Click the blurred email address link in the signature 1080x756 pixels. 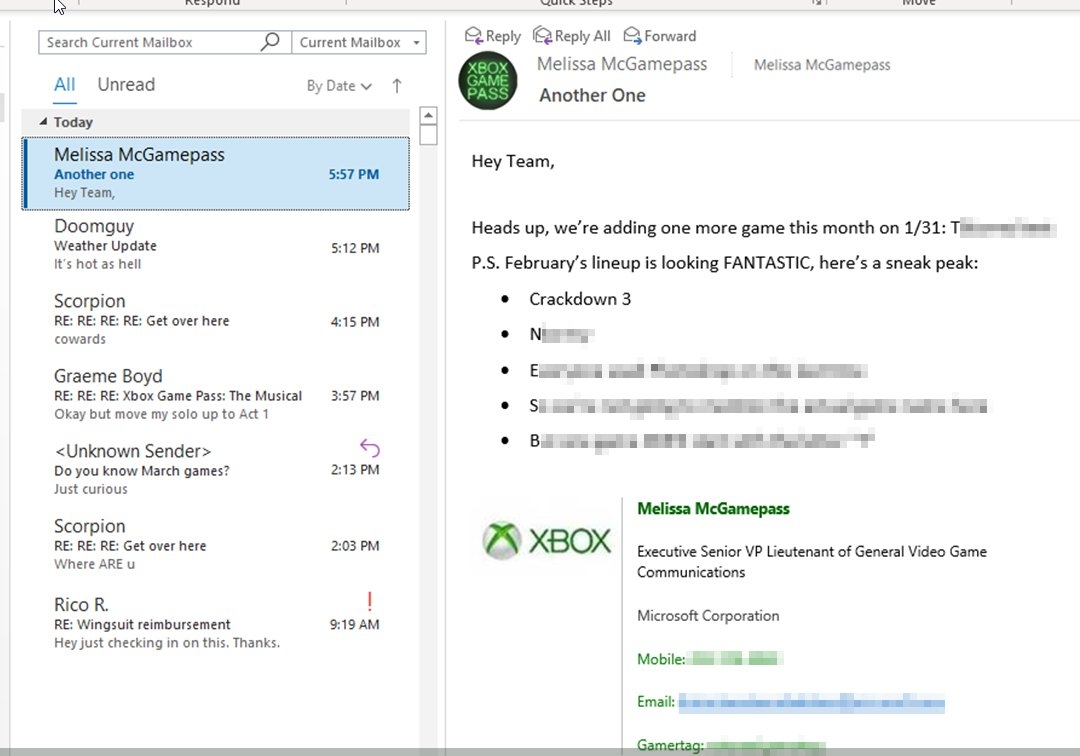[811, 702]
